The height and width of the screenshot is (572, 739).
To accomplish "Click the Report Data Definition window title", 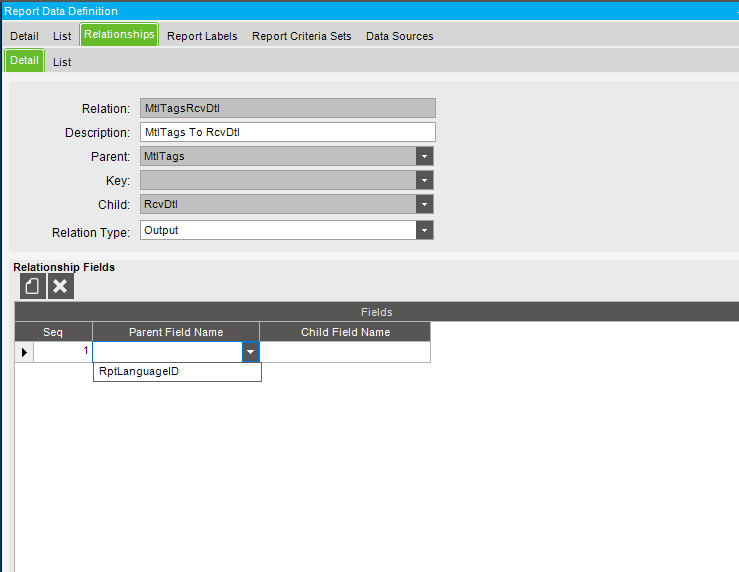I will click(x=61, y=11).
